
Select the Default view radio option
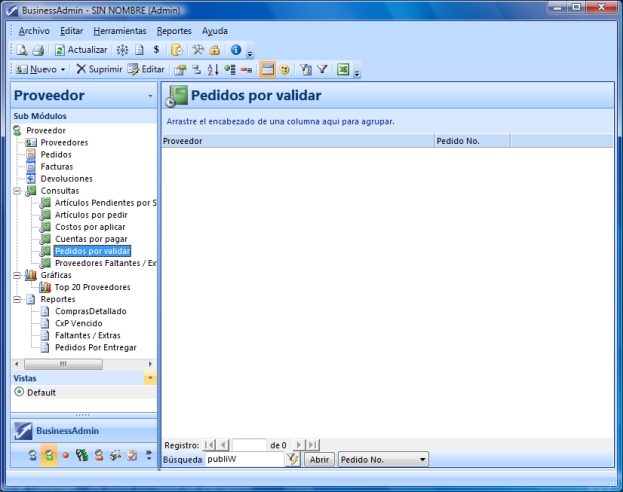pyautogui.click(x=19, y=392)
